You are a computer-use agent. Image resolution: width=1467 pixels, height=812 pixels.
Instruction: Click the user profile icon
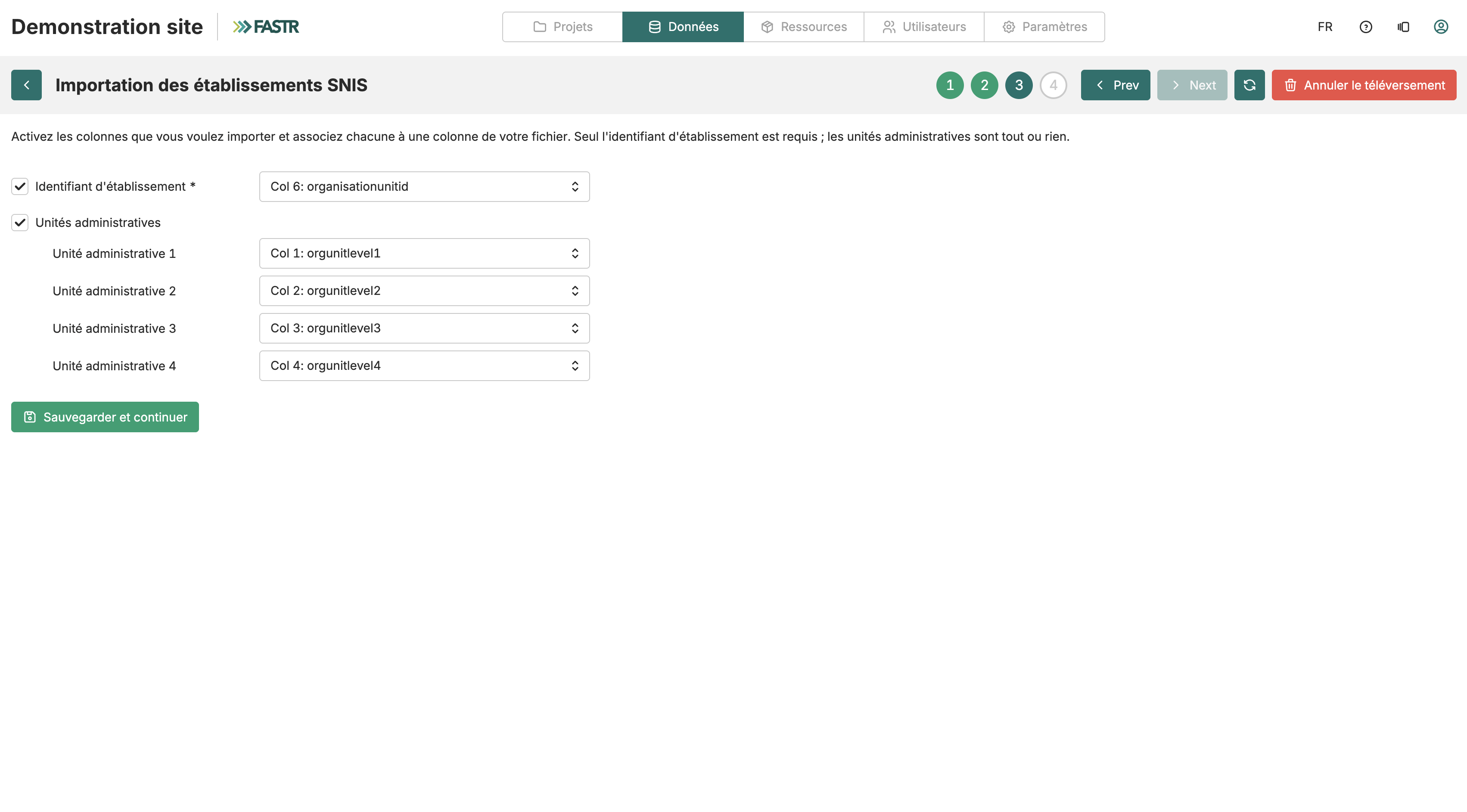[x=1441, y=27]
